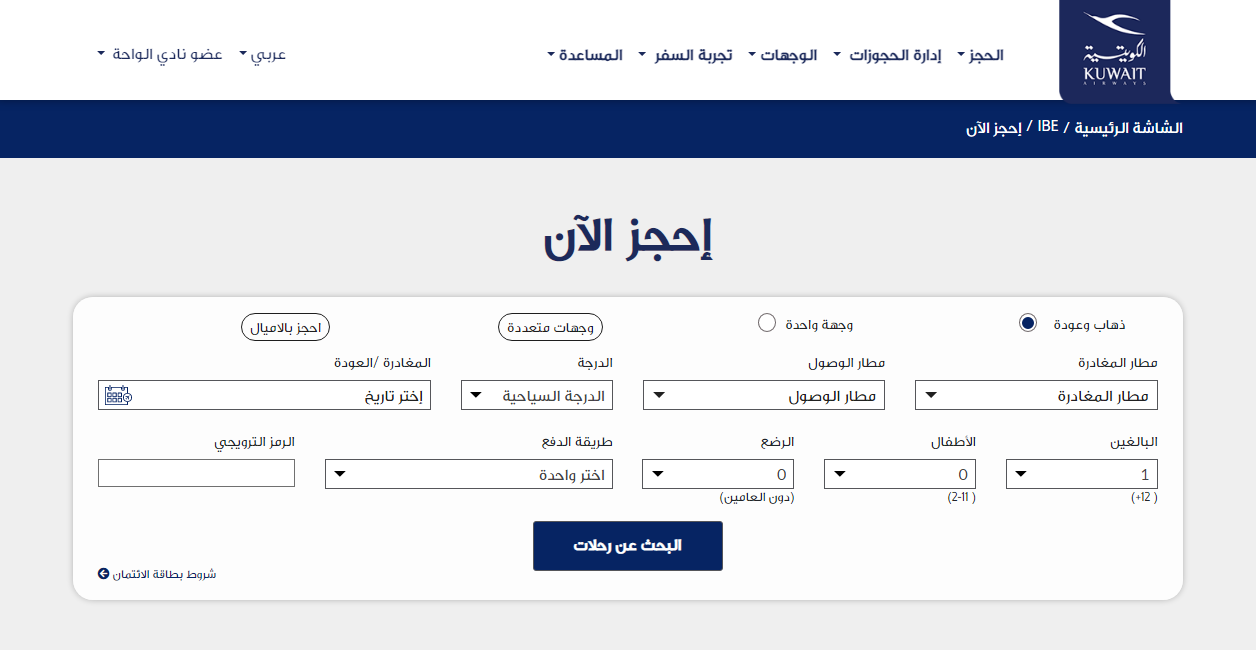
Task: Open the الأطفال children count dropdown
Action: pyautogui.click(x=899, y=474)
